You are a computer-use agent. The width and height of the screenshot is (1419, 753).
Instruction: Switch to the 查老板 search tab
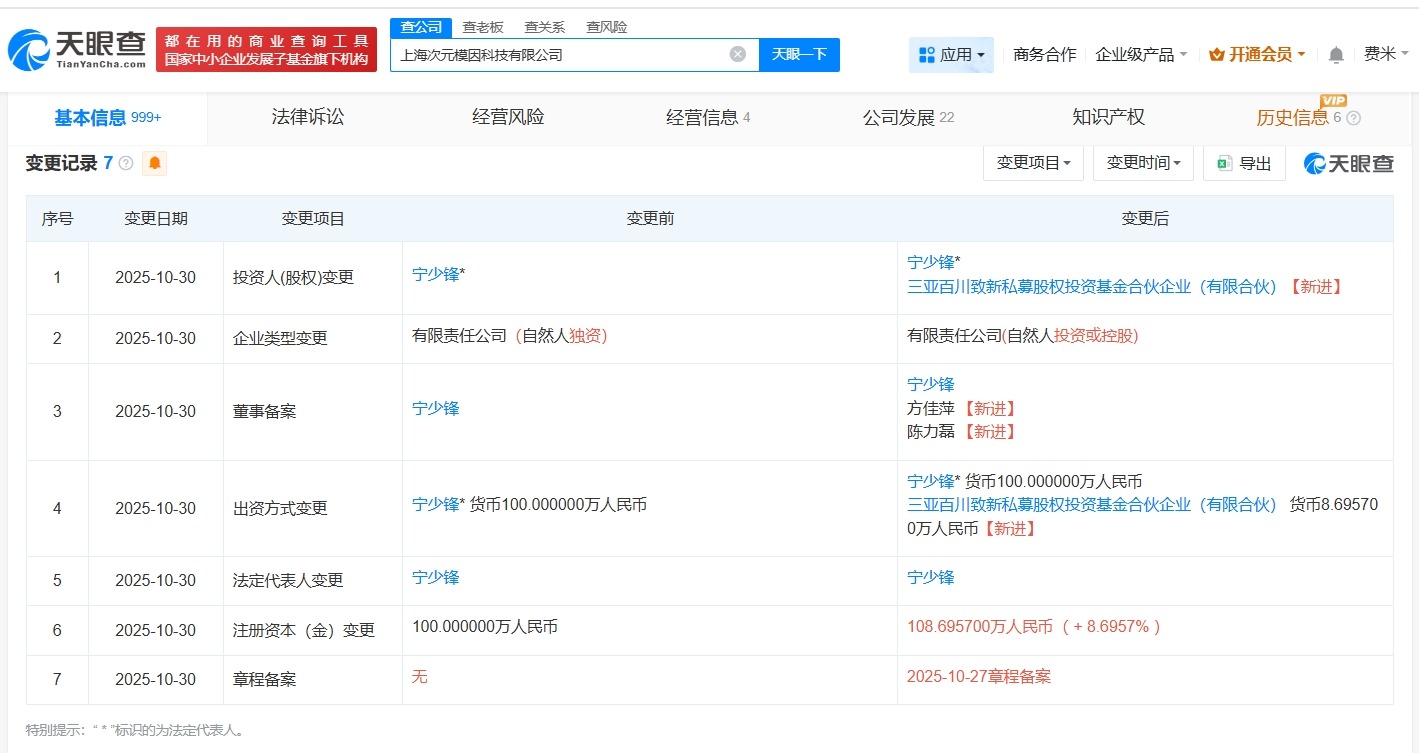point(481,27)
